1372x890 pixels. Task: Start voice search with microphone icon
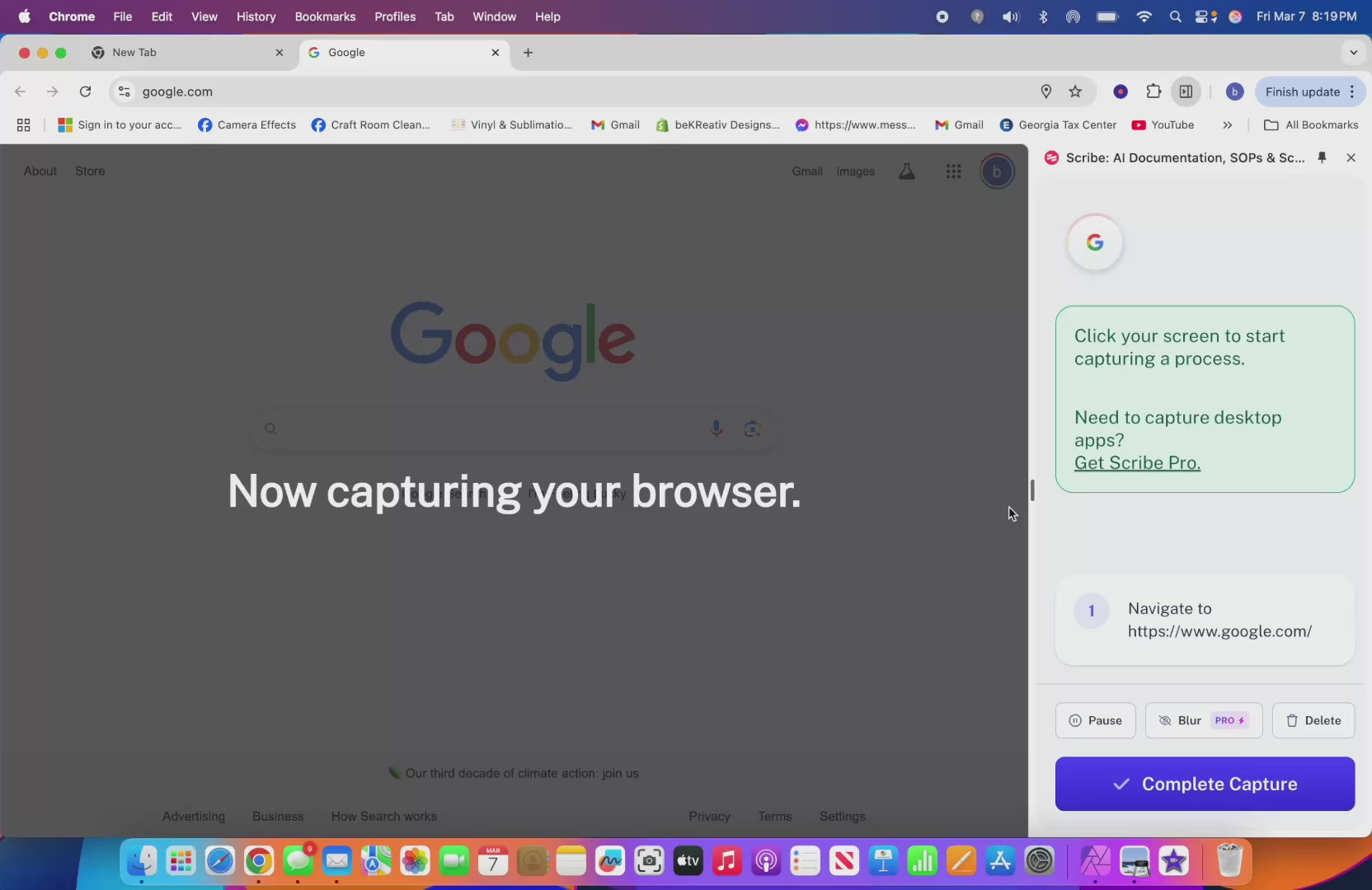coord(716,429)
